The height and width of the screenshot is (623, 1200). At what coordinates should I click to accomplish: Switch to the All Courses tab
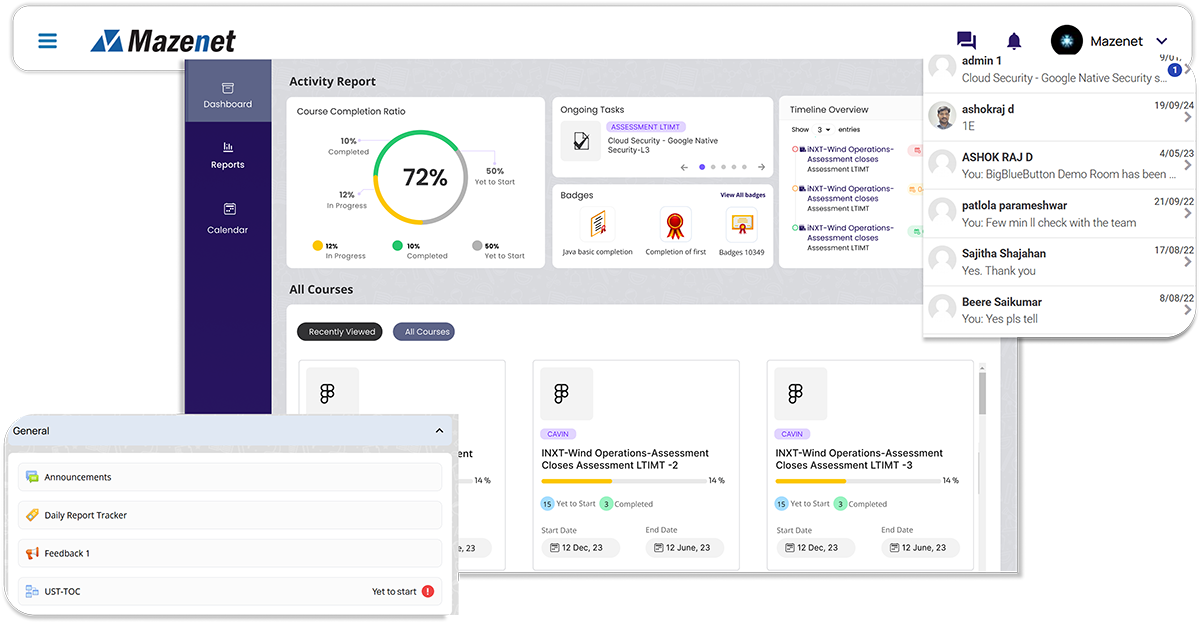[423, 331]
